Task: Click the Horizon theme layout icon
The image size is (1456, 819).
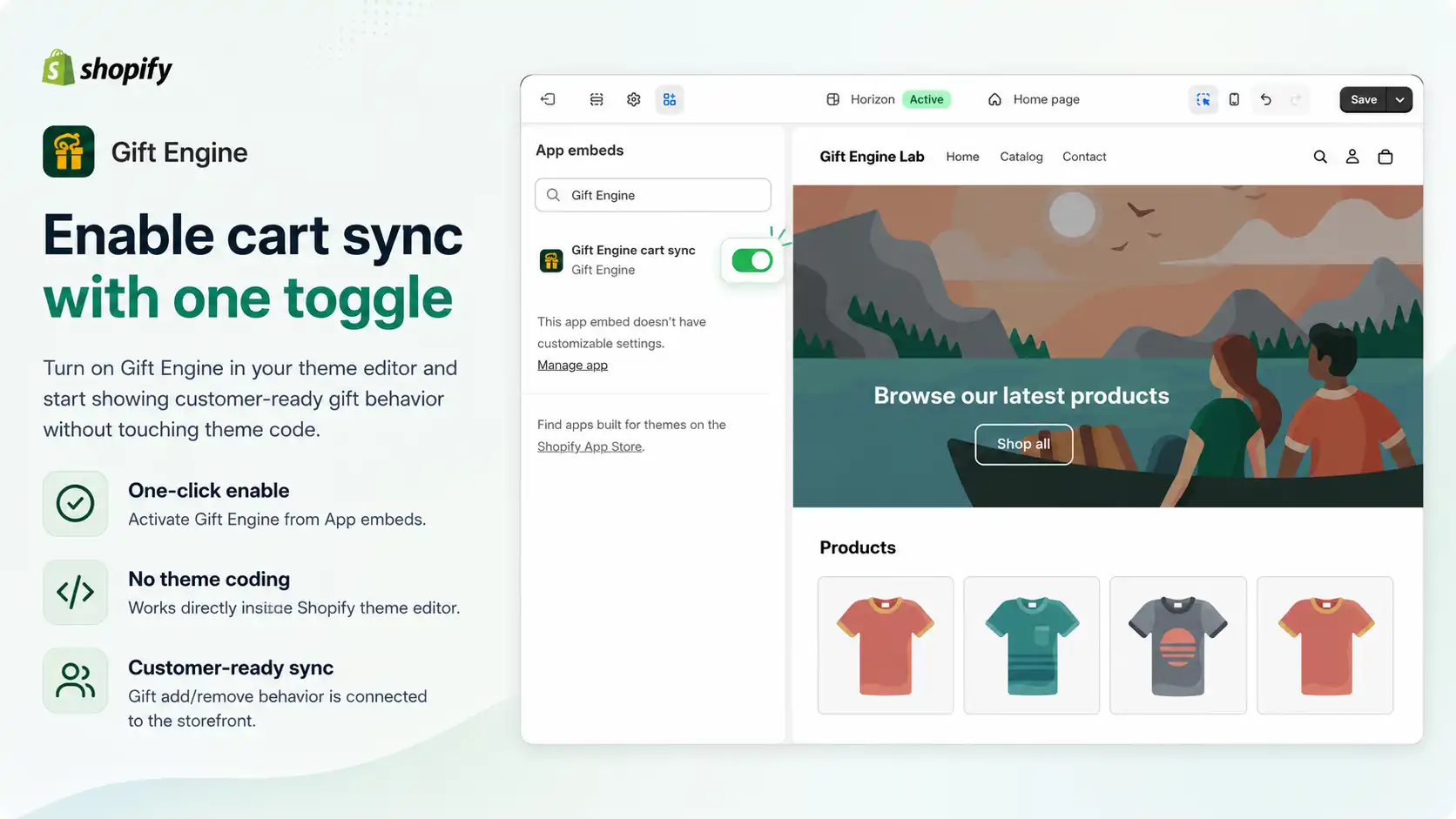Action: tap(832, 99)
